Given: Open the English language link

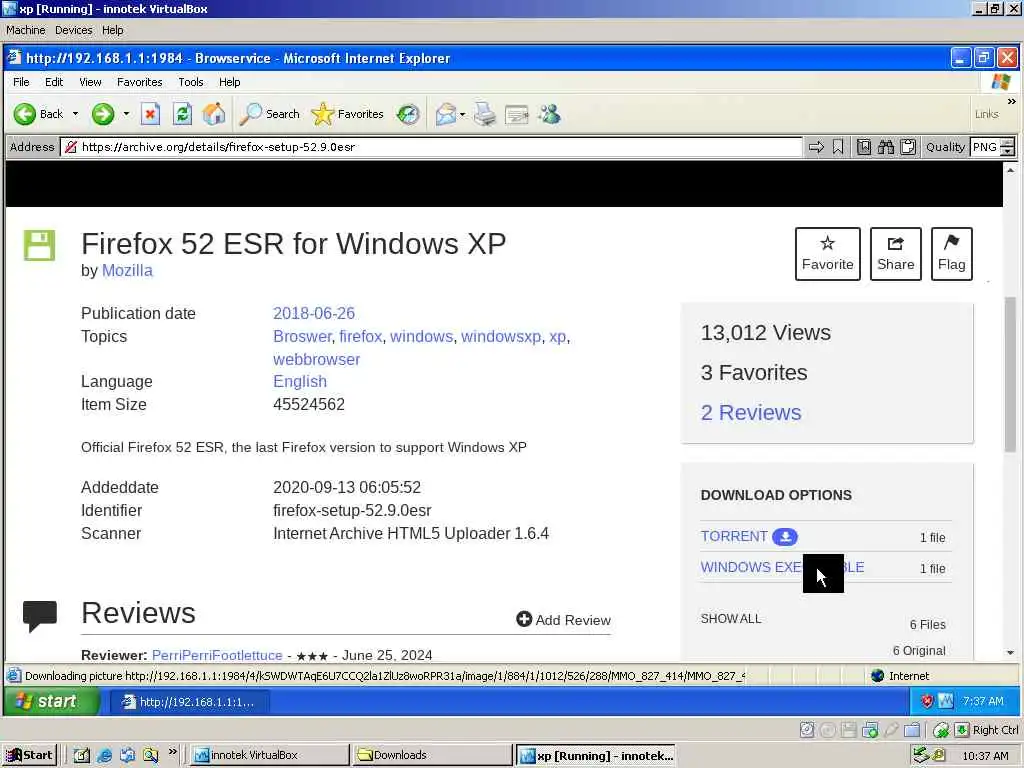Looking at the screenshot, I should coord(300,381).
